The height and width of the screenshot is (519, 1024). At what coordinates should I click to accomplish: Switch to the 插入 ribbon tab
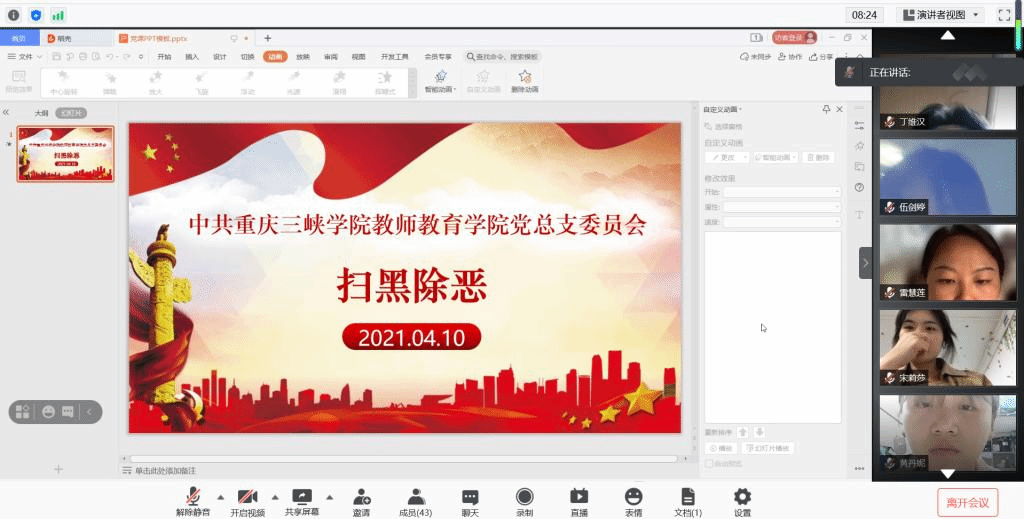coord(192,57)
